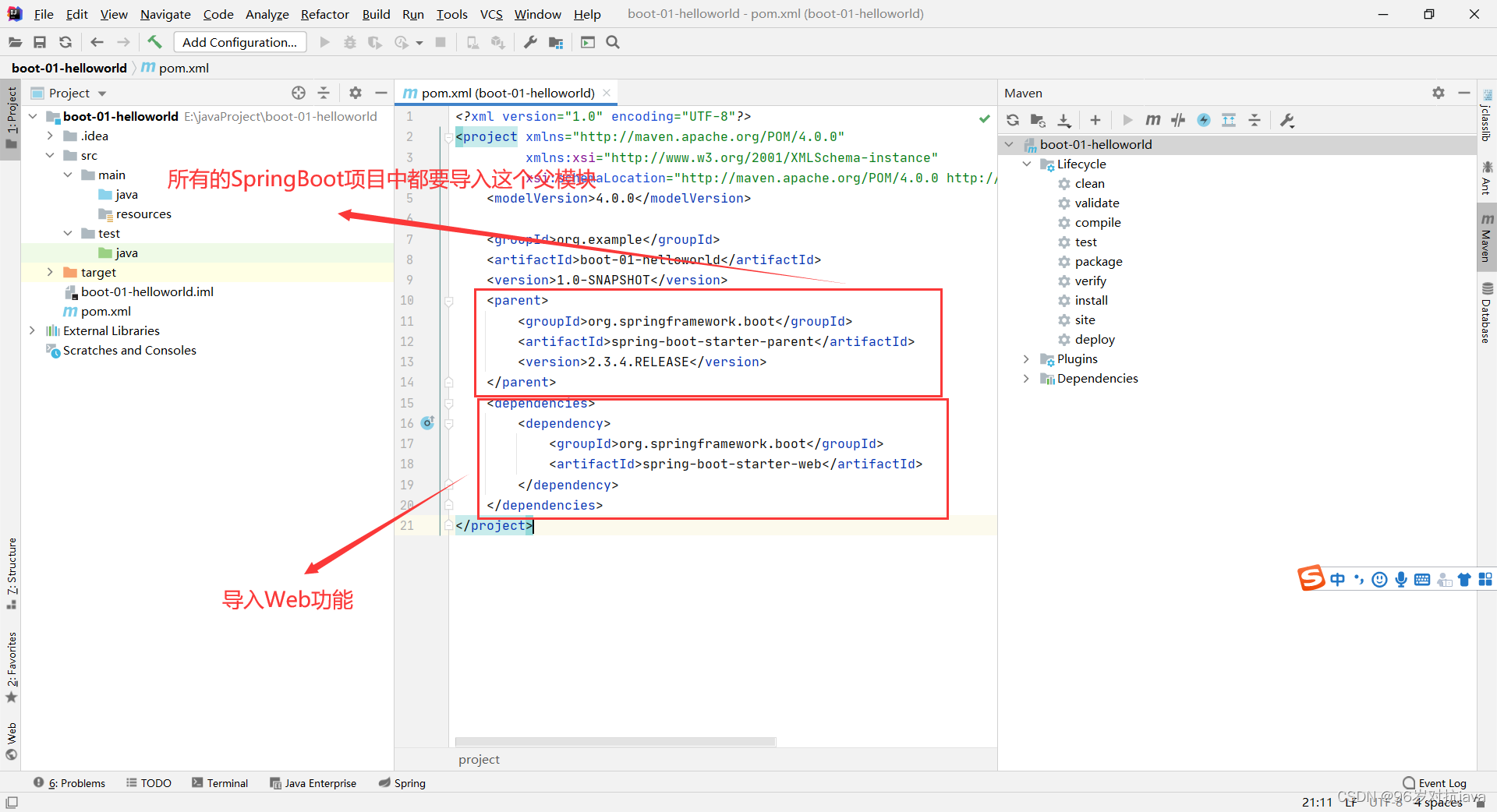Click the Save All toolbar icon
Screen dimensions: 1497x812
point(40,42)
